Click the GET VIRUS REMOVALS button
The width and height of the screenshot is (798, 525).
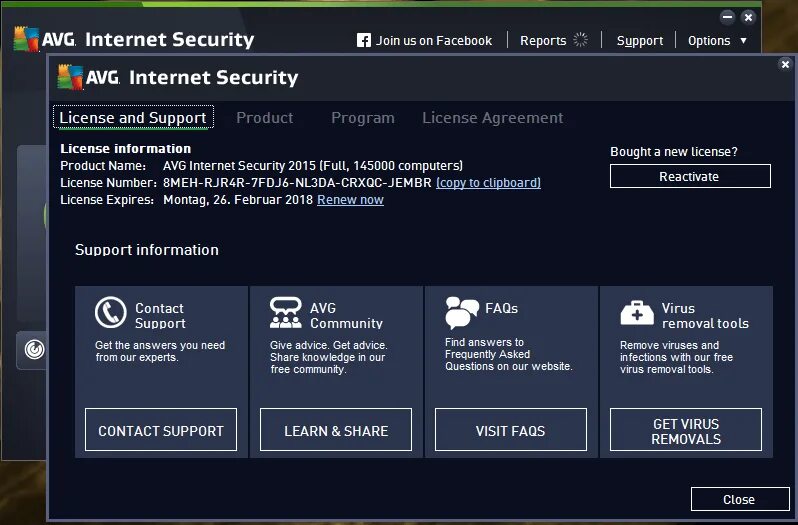(x=686, y=430)
